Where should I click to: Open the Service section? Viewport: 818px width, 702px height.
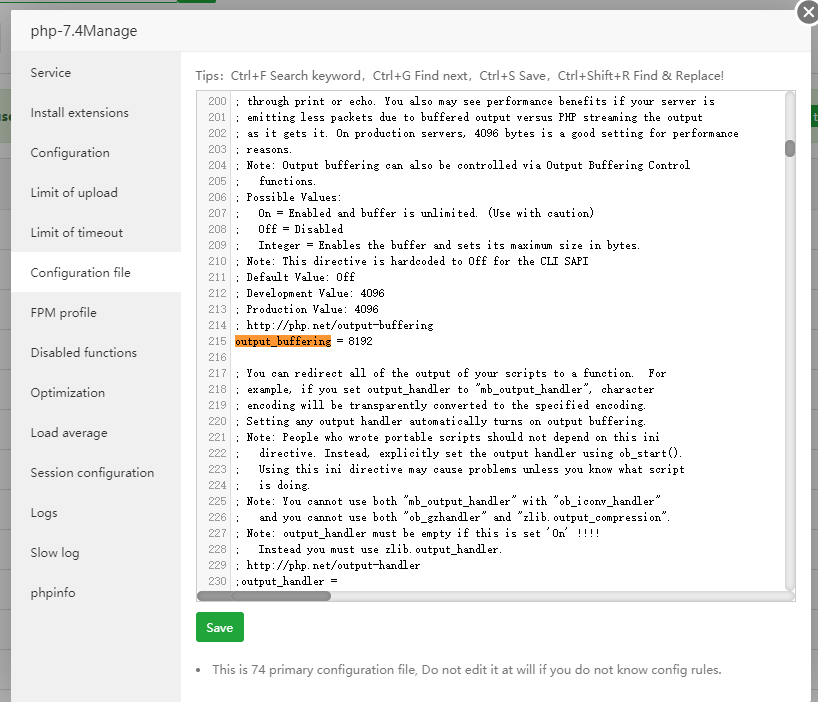[x=51, y=73]
